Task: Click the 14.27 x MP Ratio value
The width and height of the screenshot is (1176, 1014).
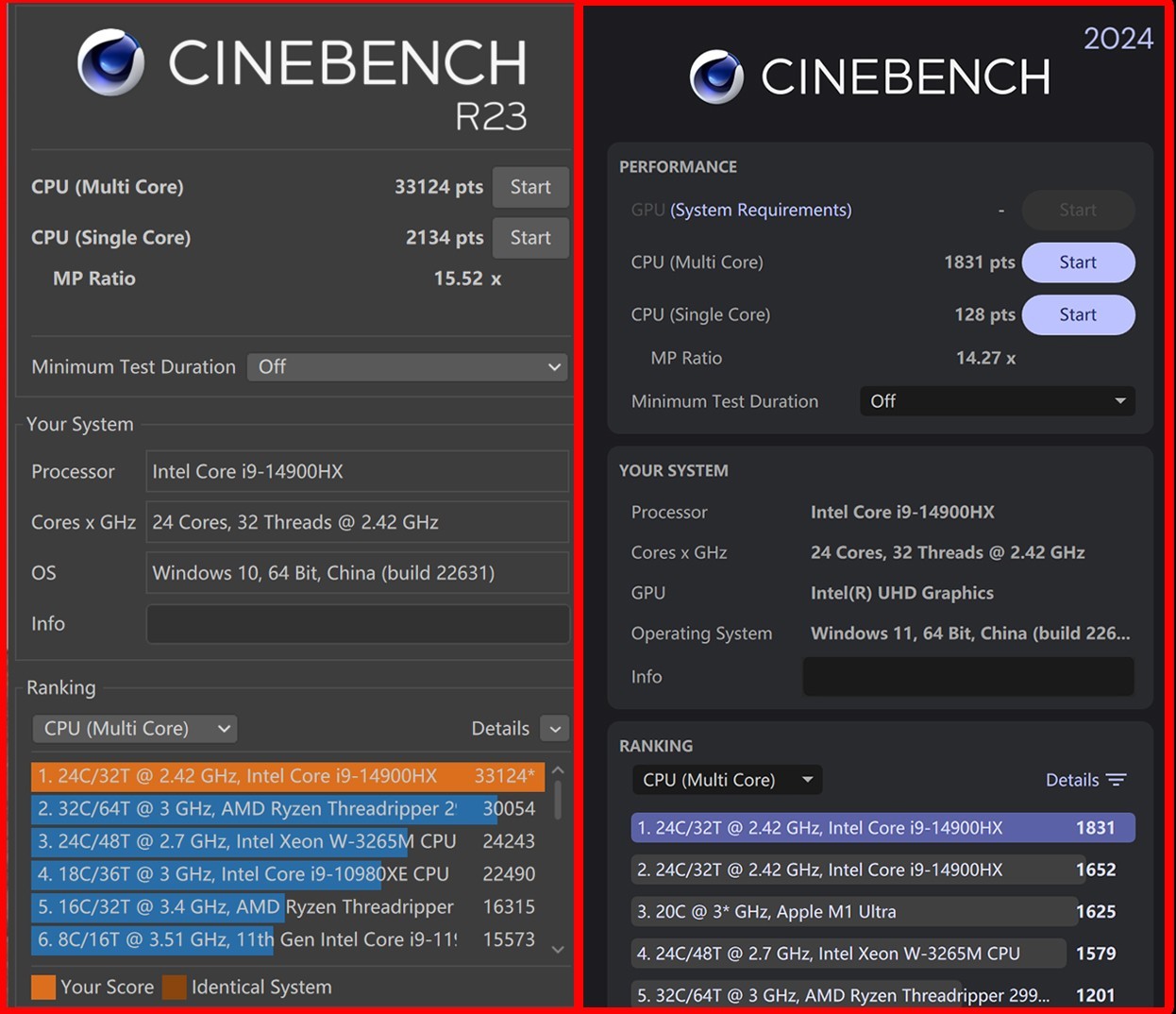Action: click(x=986, y=358)
